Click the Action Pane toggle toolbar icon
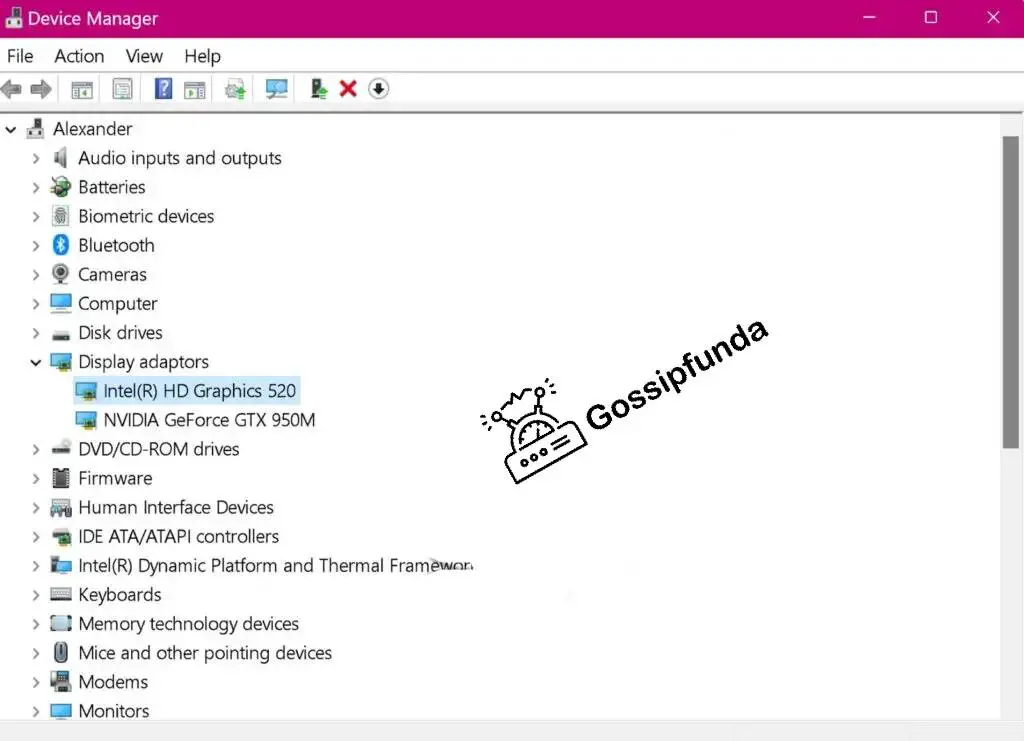The image size is (1024, 741). [195, 89]
